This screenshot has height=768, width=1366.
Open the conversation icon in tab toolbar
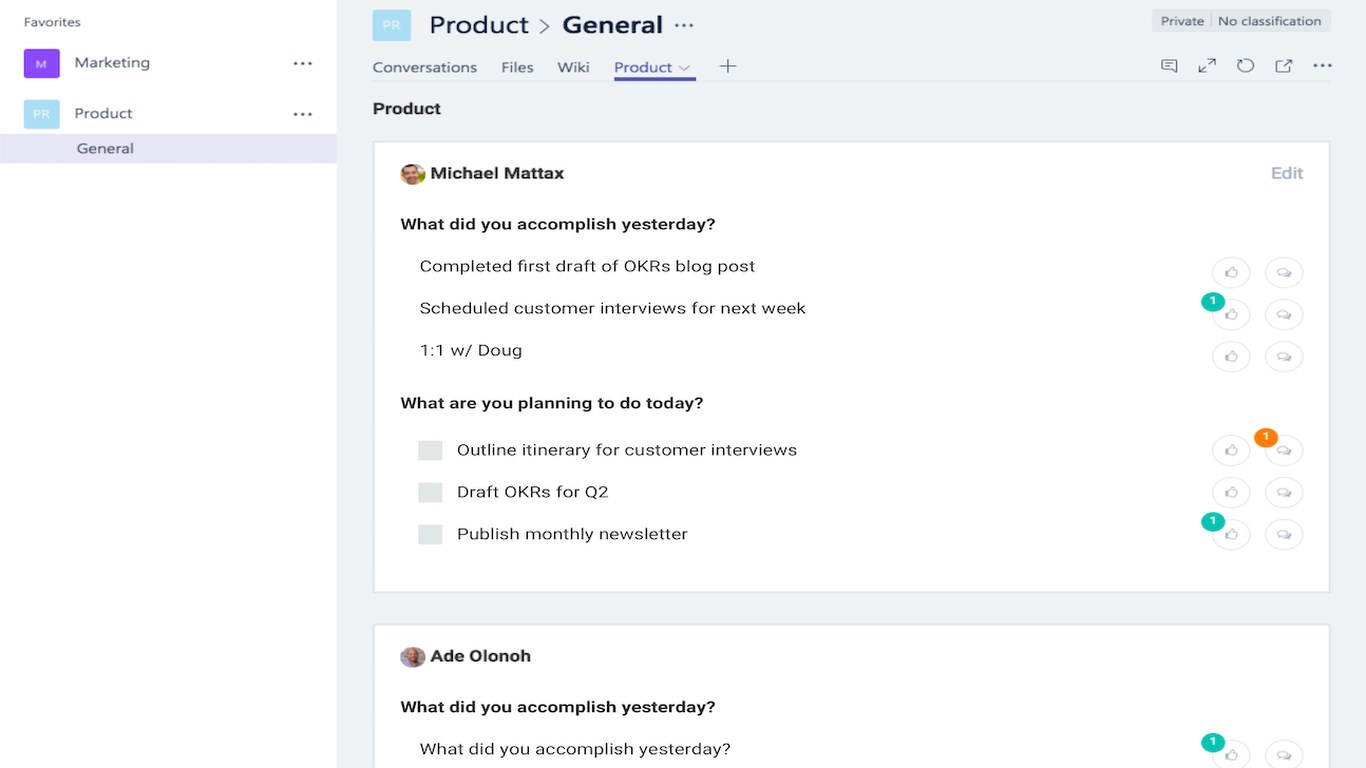(1169, 66)
